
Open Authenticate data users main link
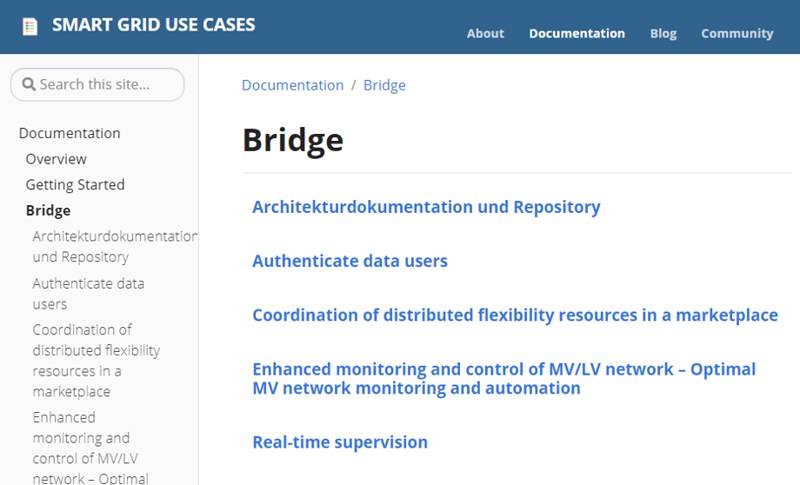[x=349, y=261]
